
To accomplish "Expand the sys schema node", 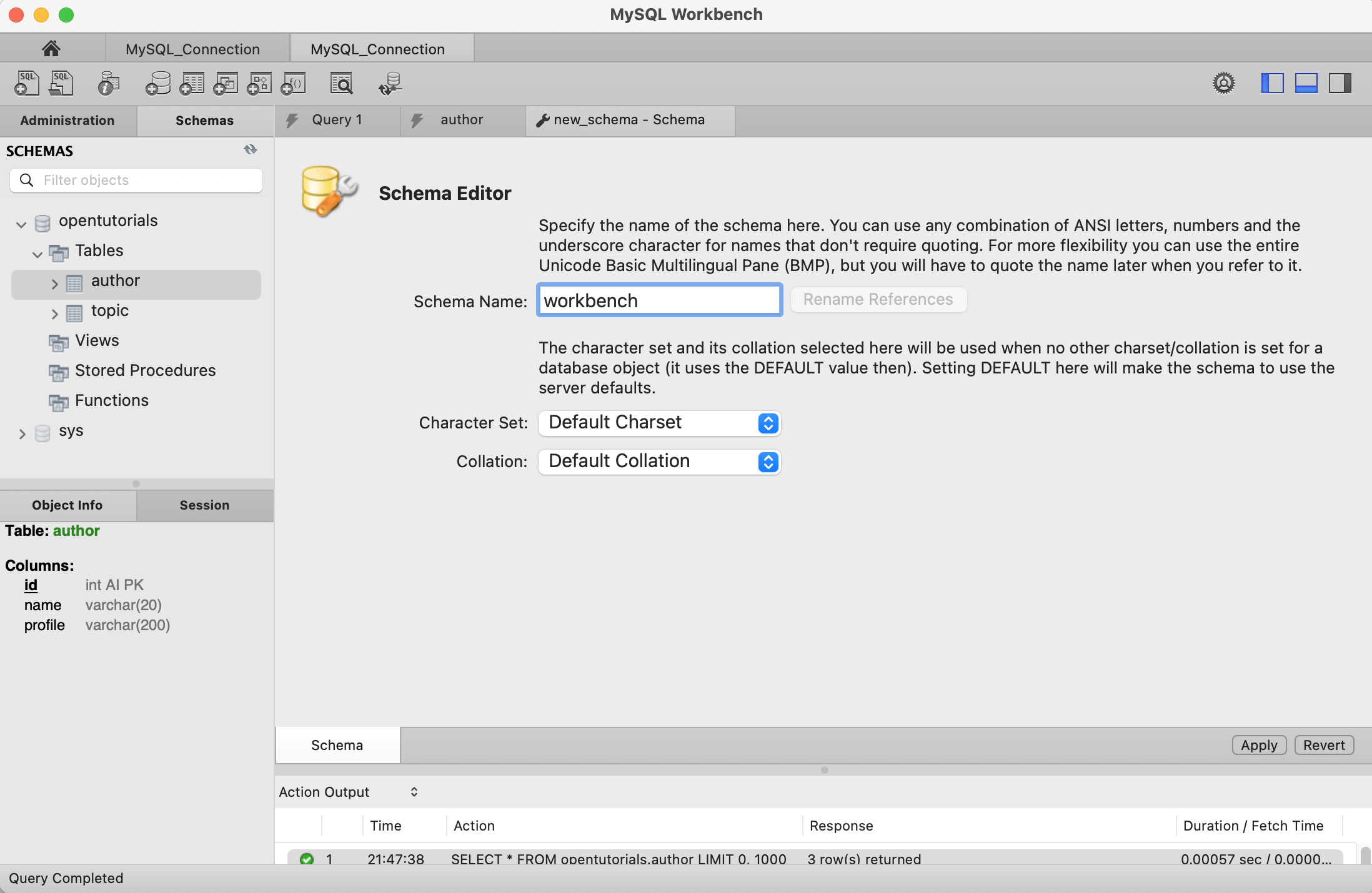I will coord(22,433).
